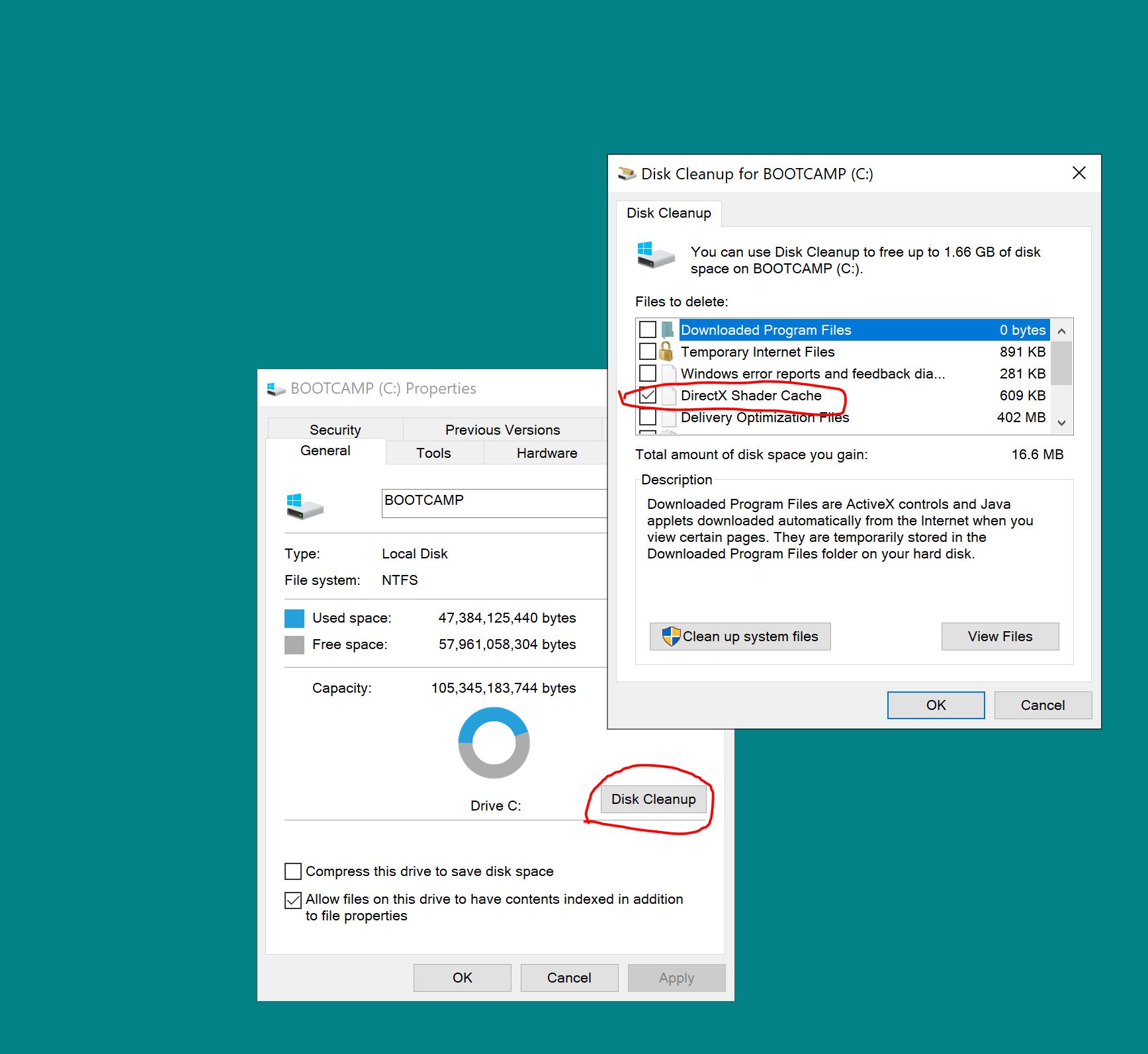
Task: Click the 57,961,058,304 bytes free space value
Action: point(507,644)
